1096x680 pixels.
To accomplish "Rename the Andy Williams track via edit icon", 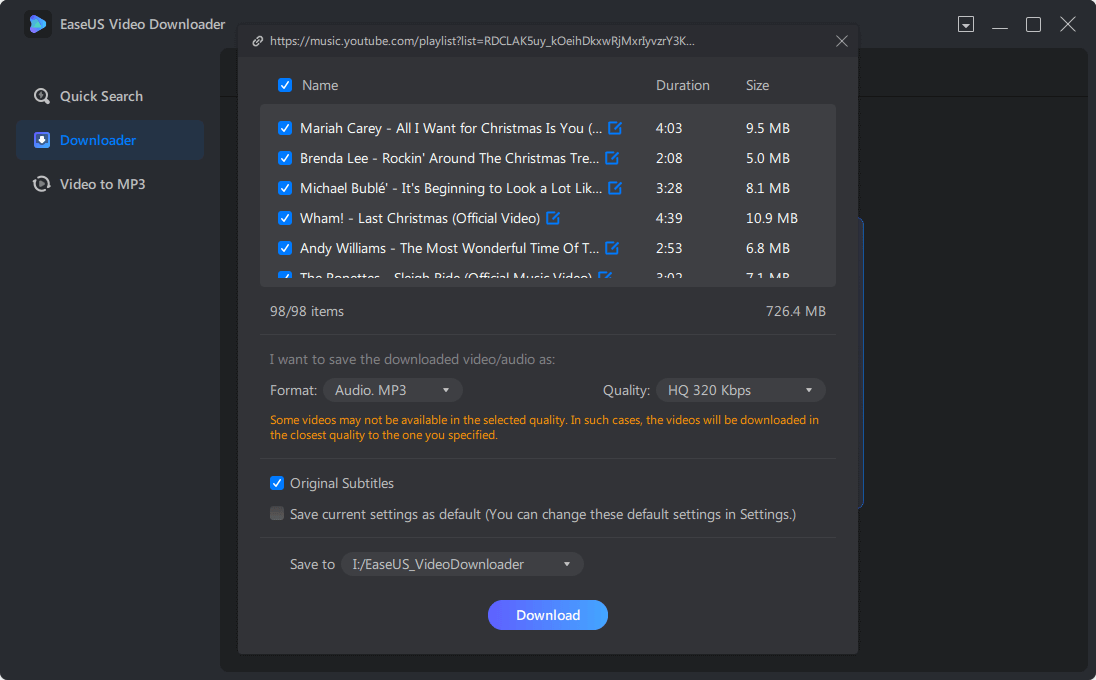I will click(x=612, y=248).
